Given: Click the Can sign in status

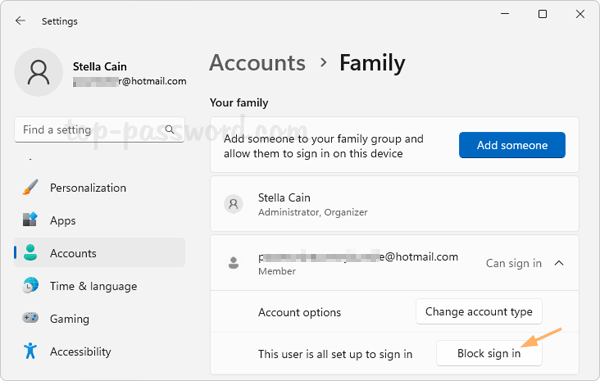Looking at the screenshot, I should (x=514, y=263).
